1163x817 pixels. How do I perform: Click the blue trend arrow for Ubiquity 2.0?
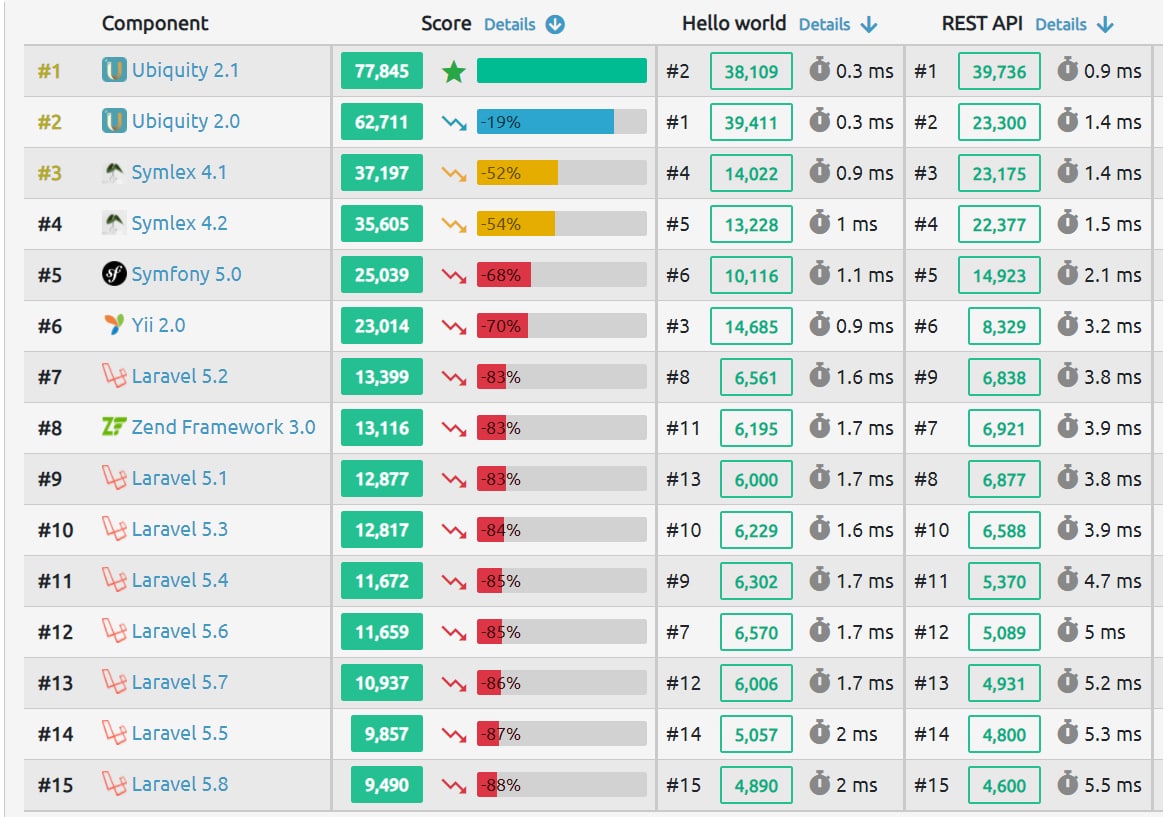tap(454, 122)
